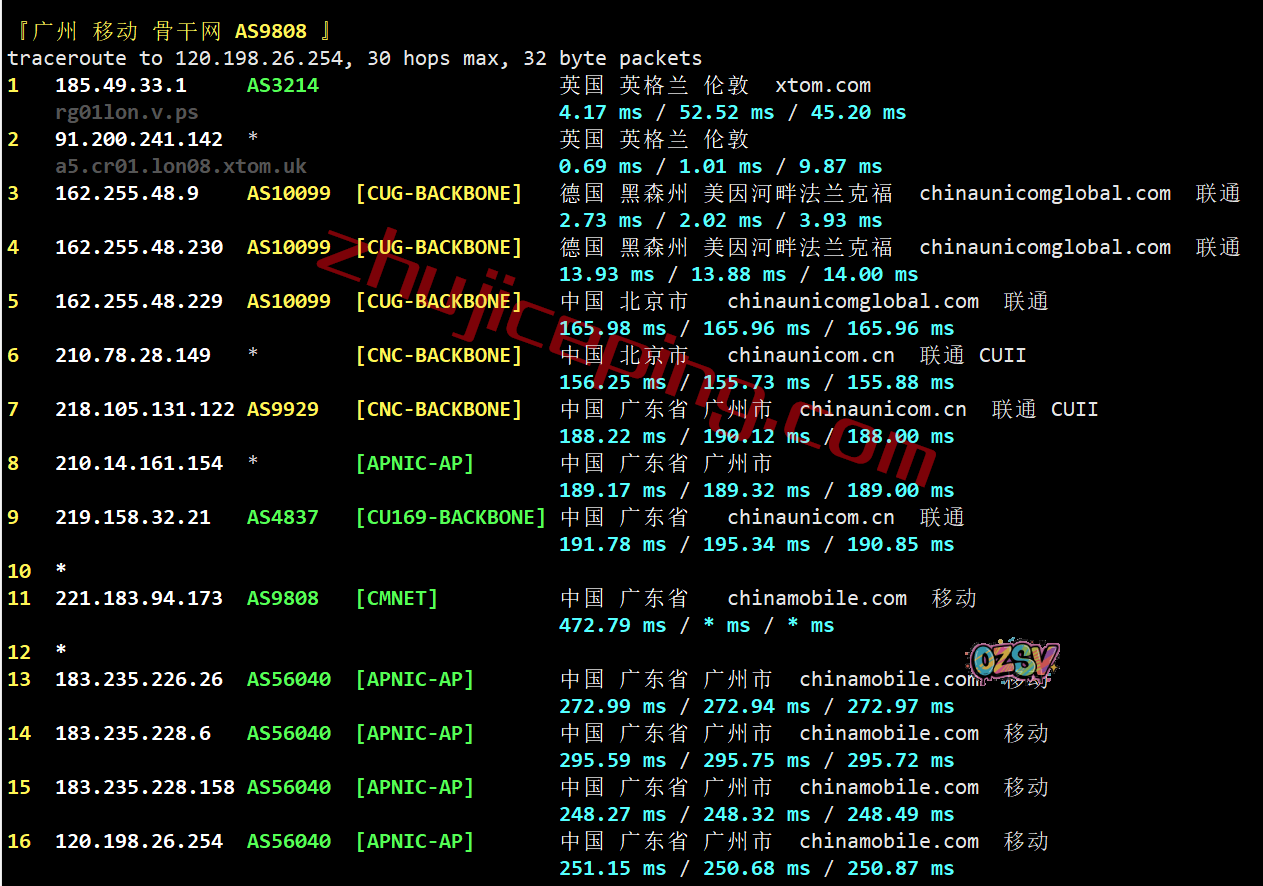Image resolution: width=1263 pixels, height=886 pixels.
Task: Click the asterisk on hop 10
Action: tap(61, 572)
